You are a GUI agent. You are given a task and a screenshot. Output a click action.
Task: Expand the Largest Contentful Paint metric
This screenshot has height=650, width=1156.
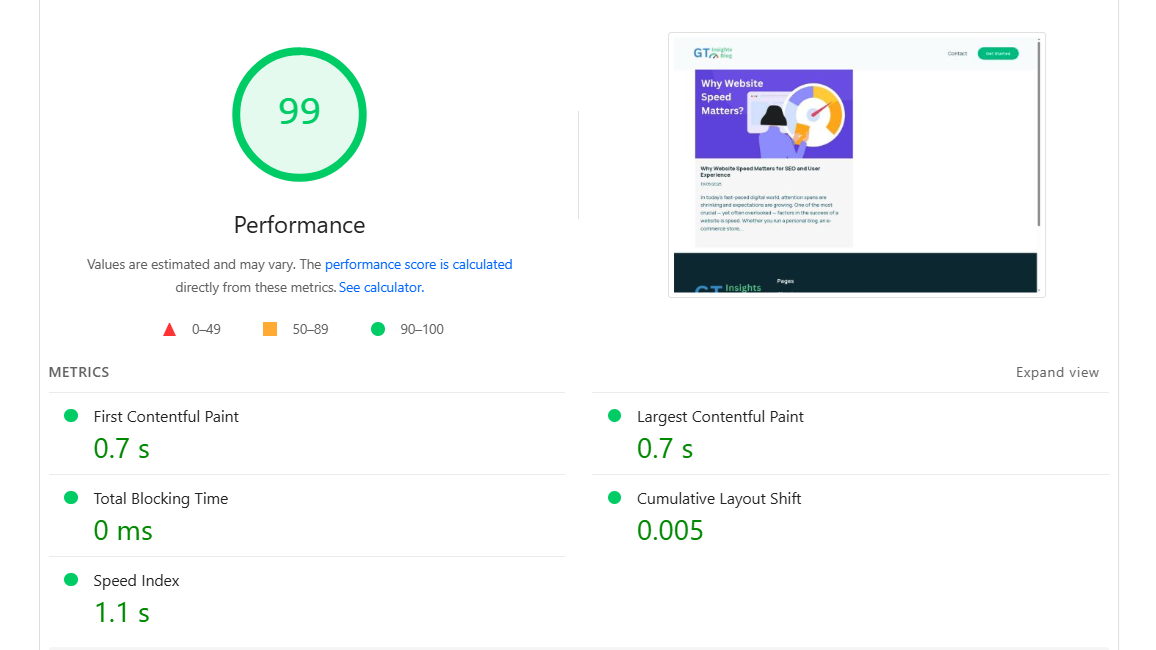point(850,433)
